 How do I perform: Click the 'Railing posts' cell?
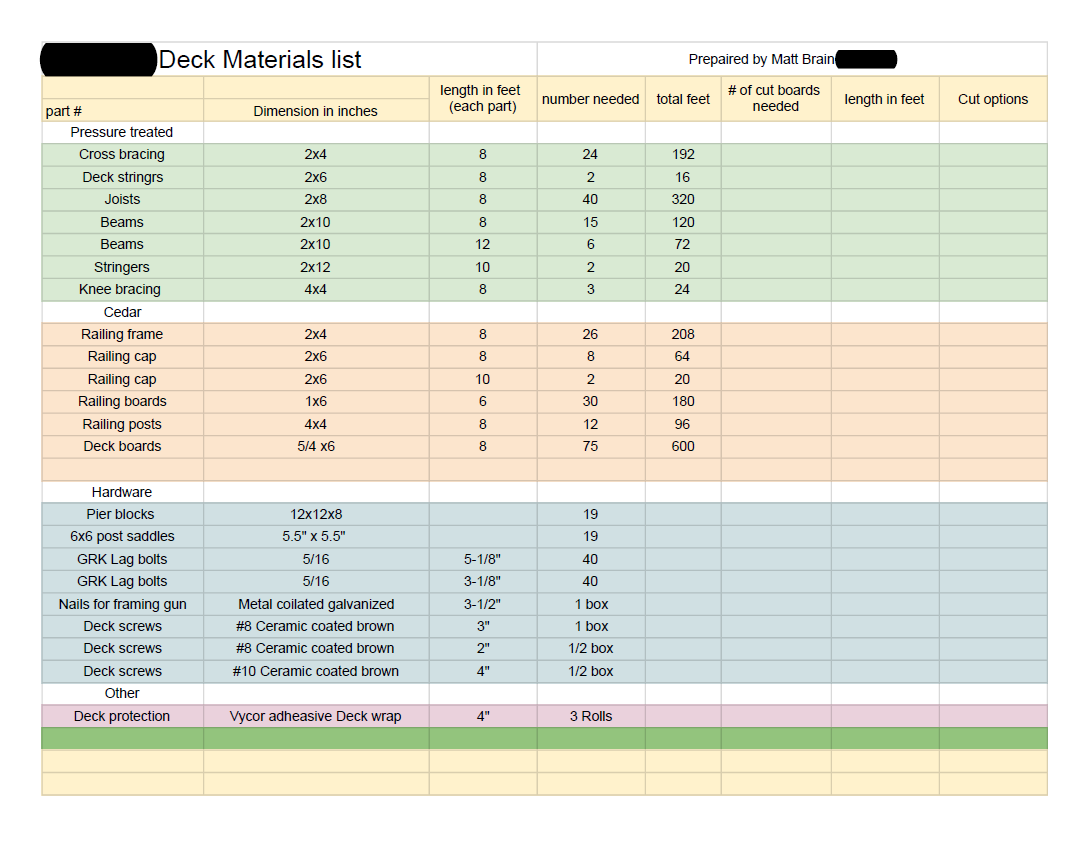point(122,424)
